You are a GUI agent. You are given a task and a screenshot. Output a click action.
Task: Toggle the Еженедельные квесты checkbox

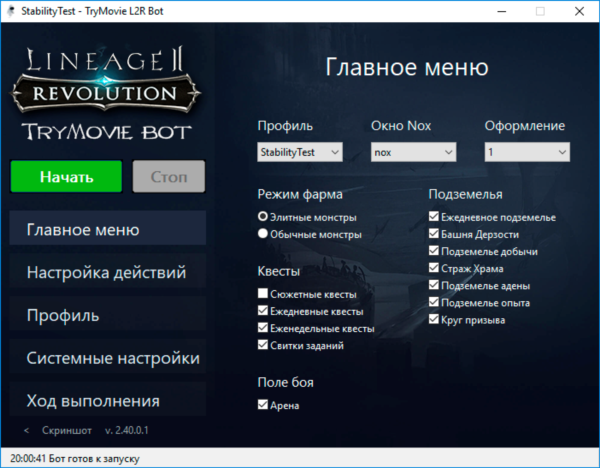pos(263,328)
